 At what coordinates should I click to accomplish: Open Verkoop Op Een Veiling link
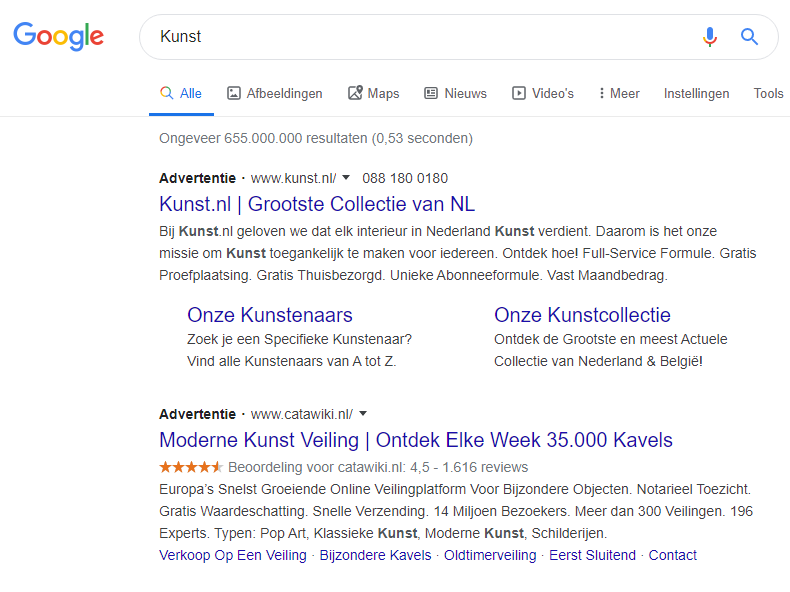pos(233,555)
